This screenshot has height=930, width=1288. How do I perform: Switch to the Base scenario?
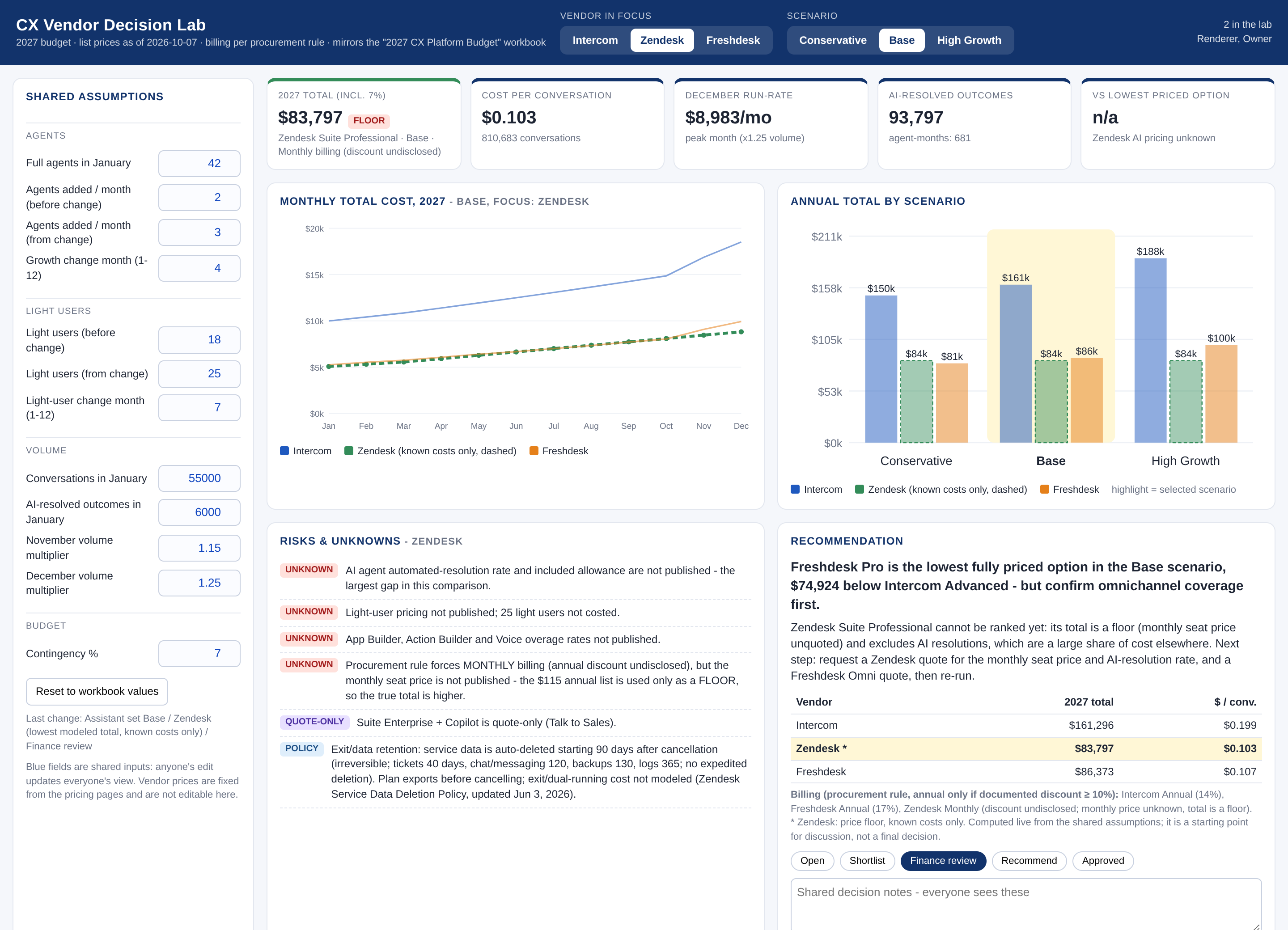(901, 40)
